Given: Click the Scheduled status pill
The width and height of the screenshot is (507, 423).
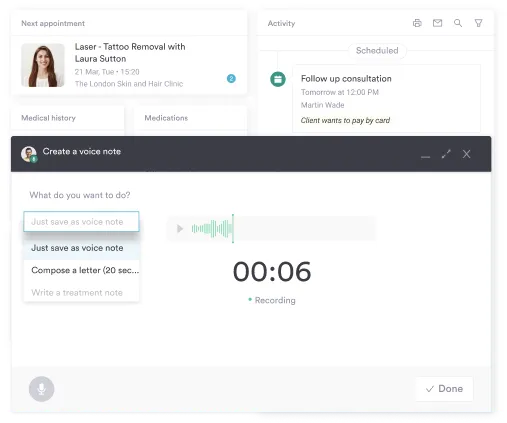Looking at the screenshot, I should 377,51.
